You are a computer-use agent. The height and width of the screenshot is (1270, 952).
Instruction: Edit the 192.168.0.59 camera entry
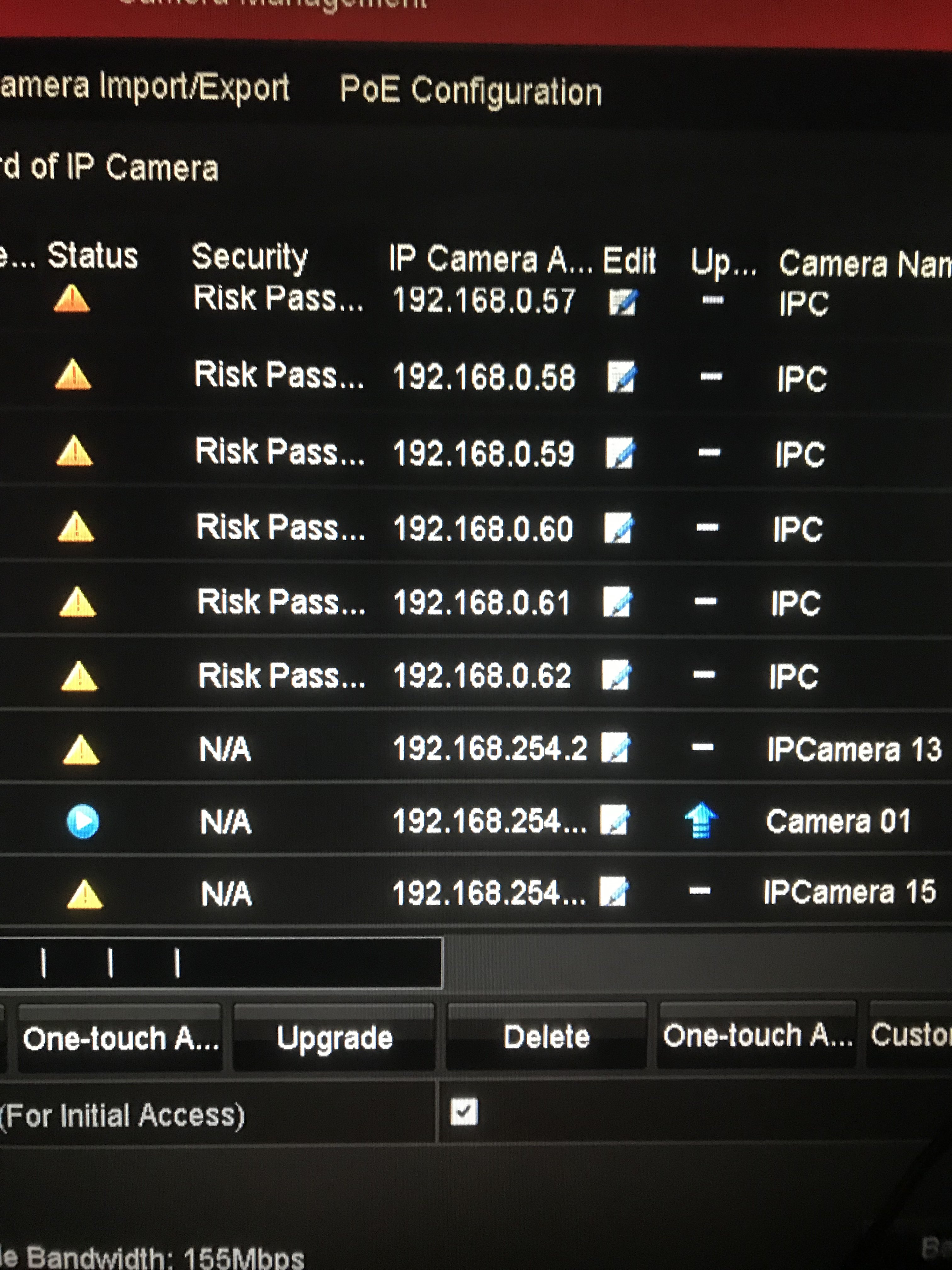coord(620,453)
